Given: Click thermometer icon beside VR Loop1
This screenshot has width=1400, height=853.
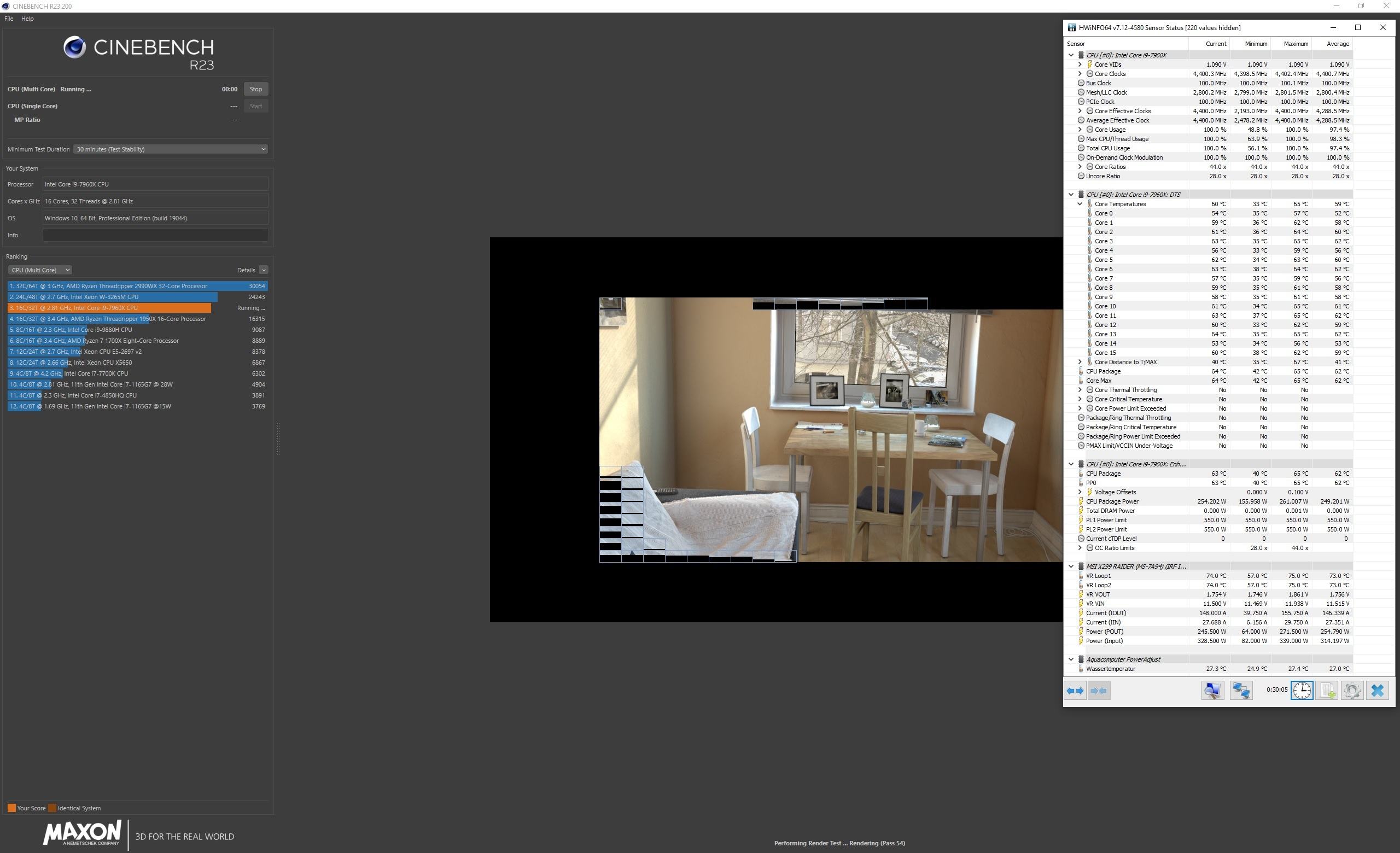Looking at the screenshot, I should 1081,576.
